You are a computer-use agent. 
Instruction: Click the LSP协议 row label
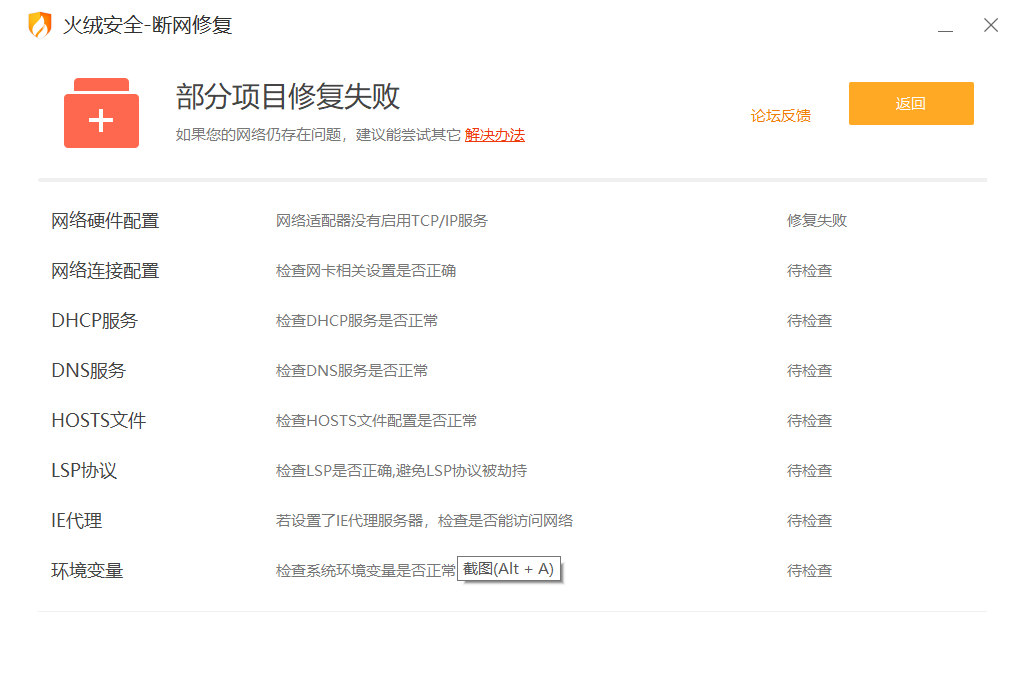tap(84, 471)
